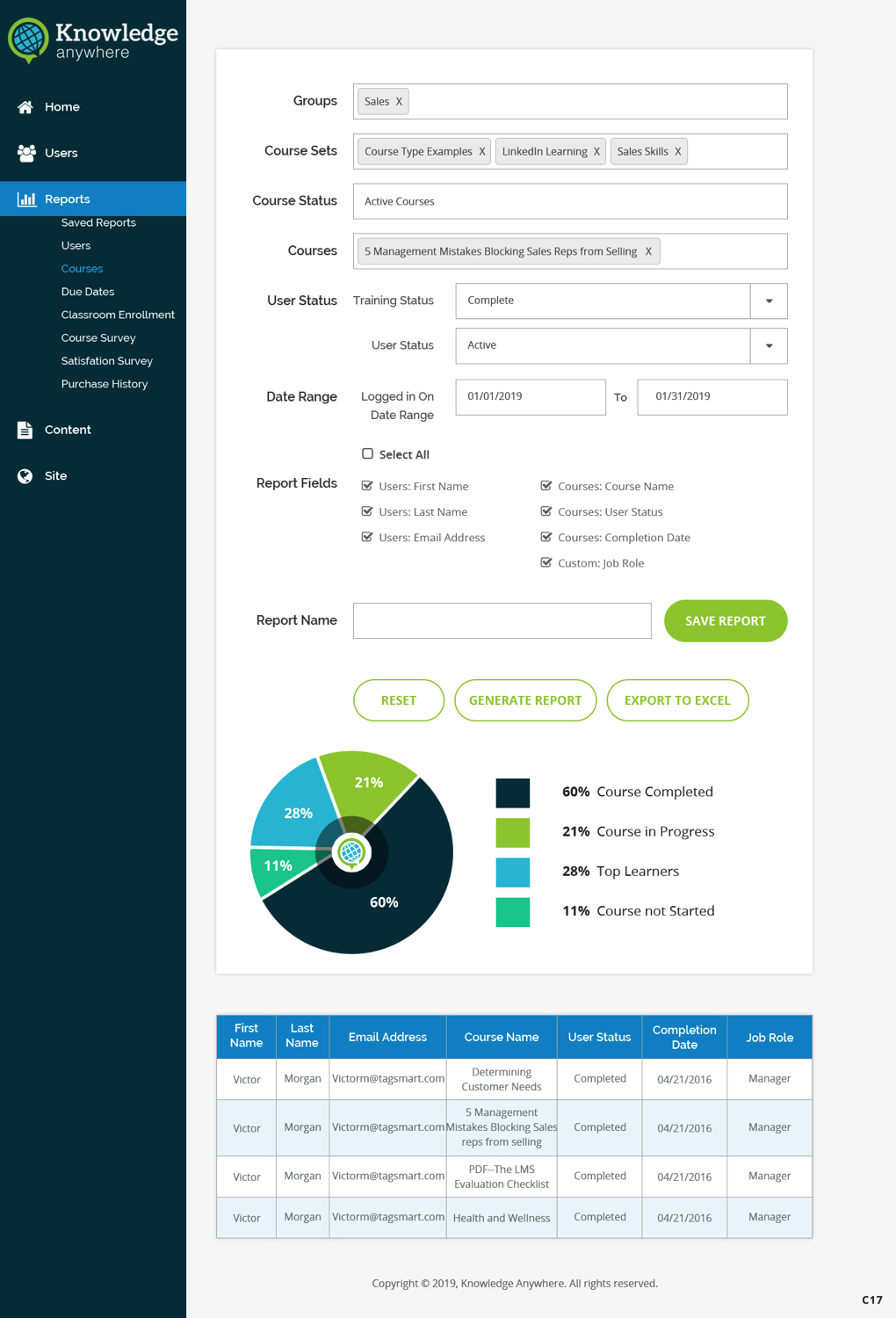Click the Determining Customer Needs cell
This screenshot has width=896, height=1318.
pos(502,1079)
